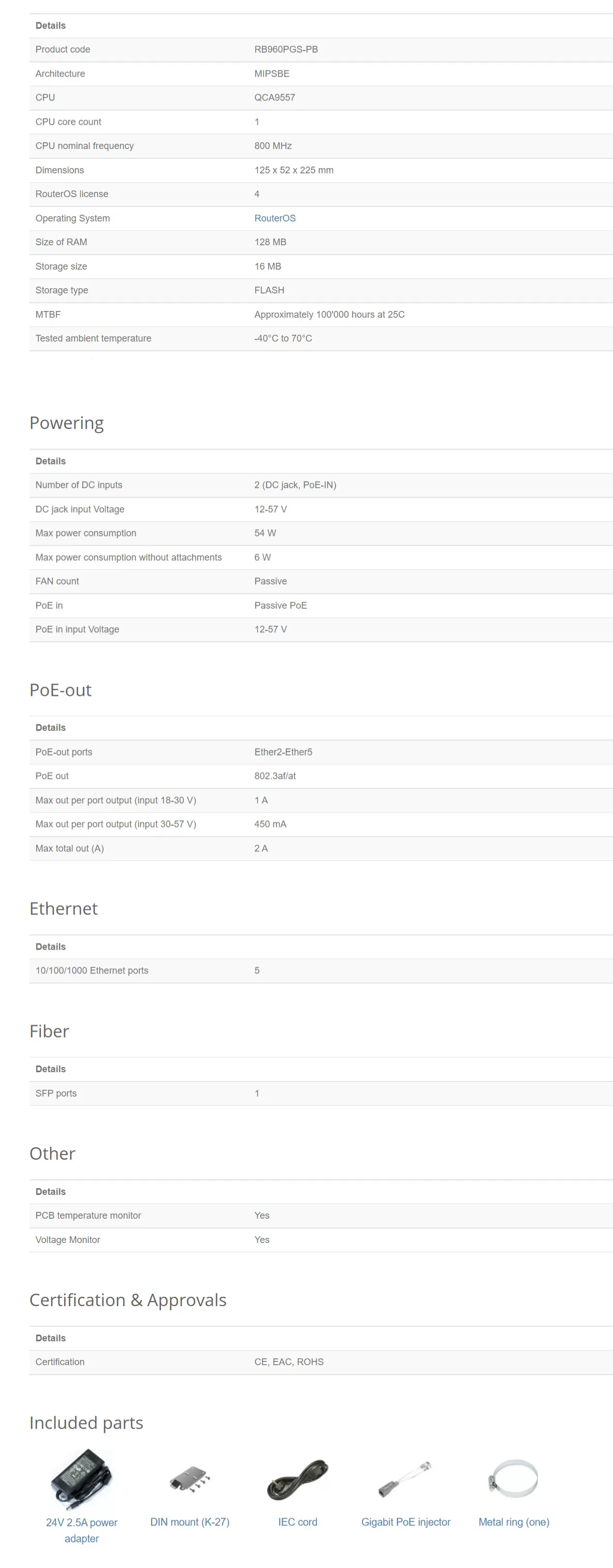This screenshot has width=613, height=1568.
Task: Click the PoE-out section heading
Action: (60, 690)
